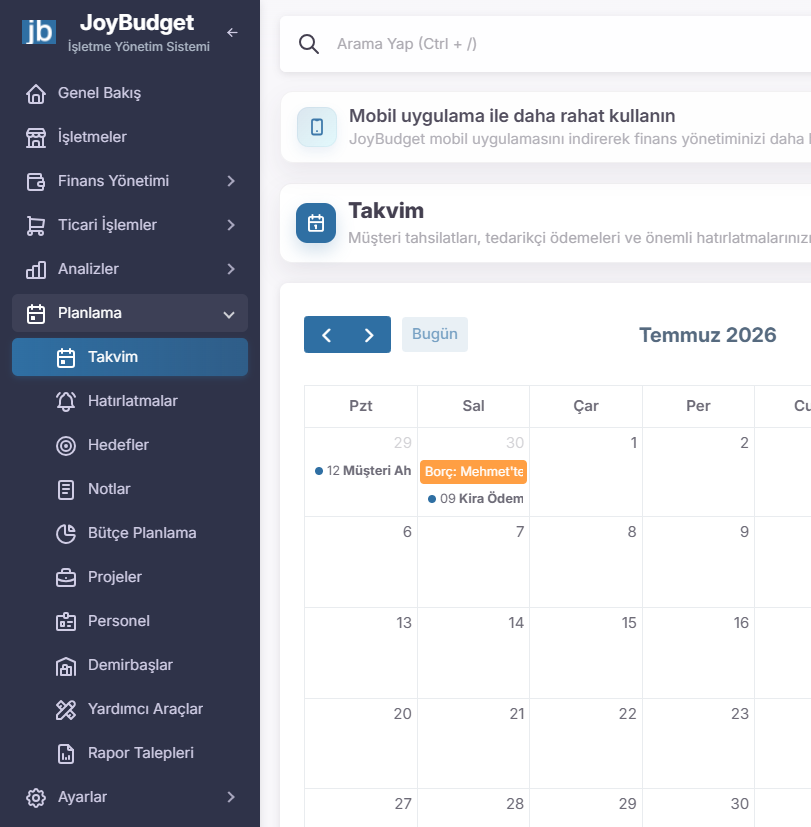Open Rapor Talepleri report icon
The height and width of the screenshot is (827, 811).
tap(66, 753)
